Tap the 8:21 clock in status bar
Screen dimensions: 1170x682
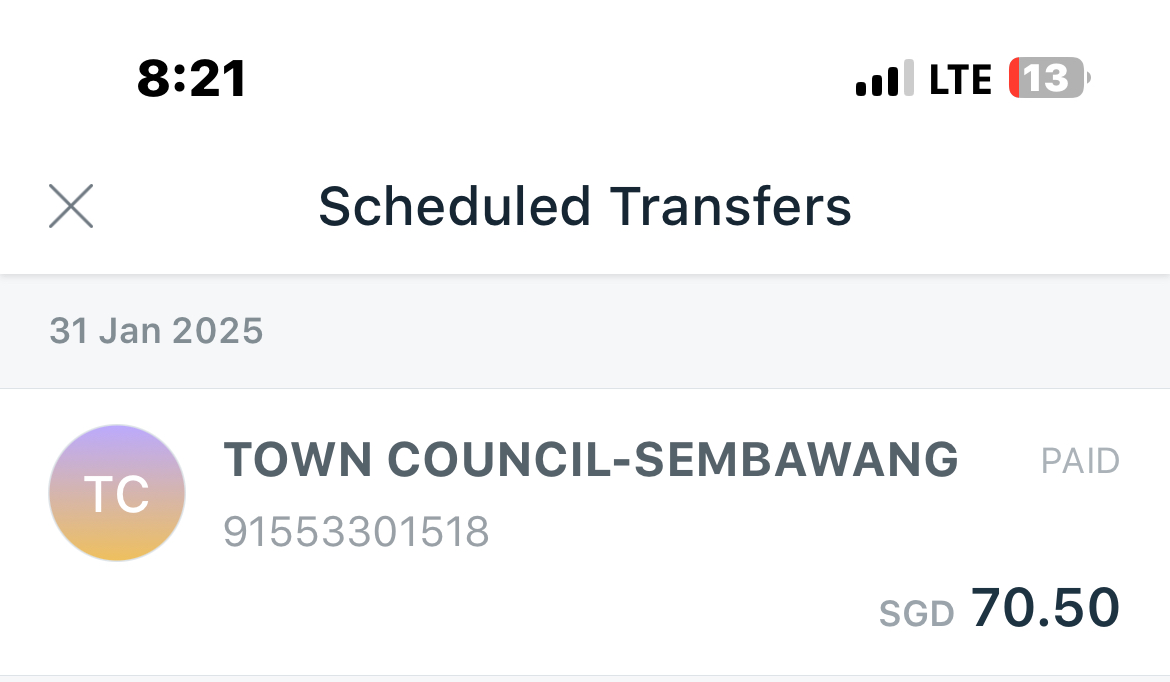tap(192, 78)
